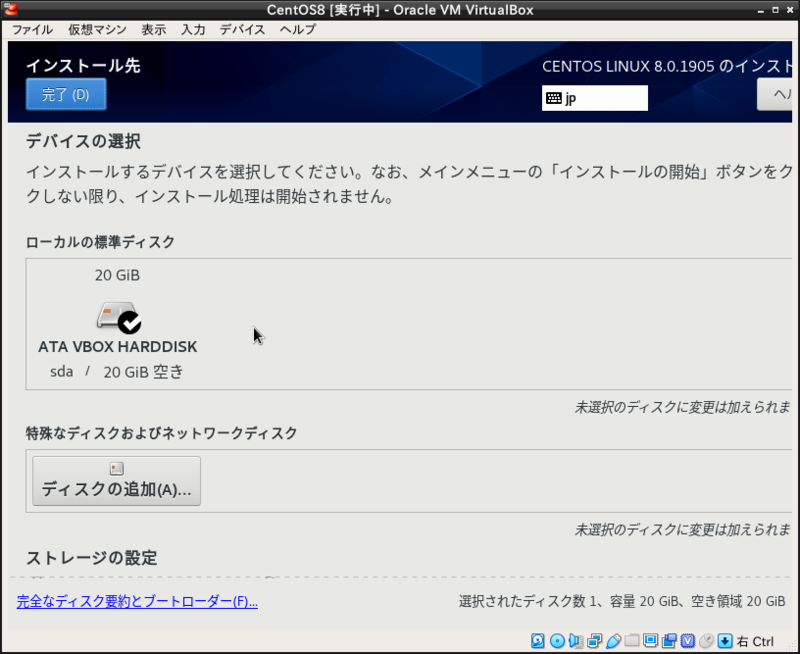Click the sda / 20 GiB 空き text
The width and height of the screenshot is (800, 654).
point(117,372)
